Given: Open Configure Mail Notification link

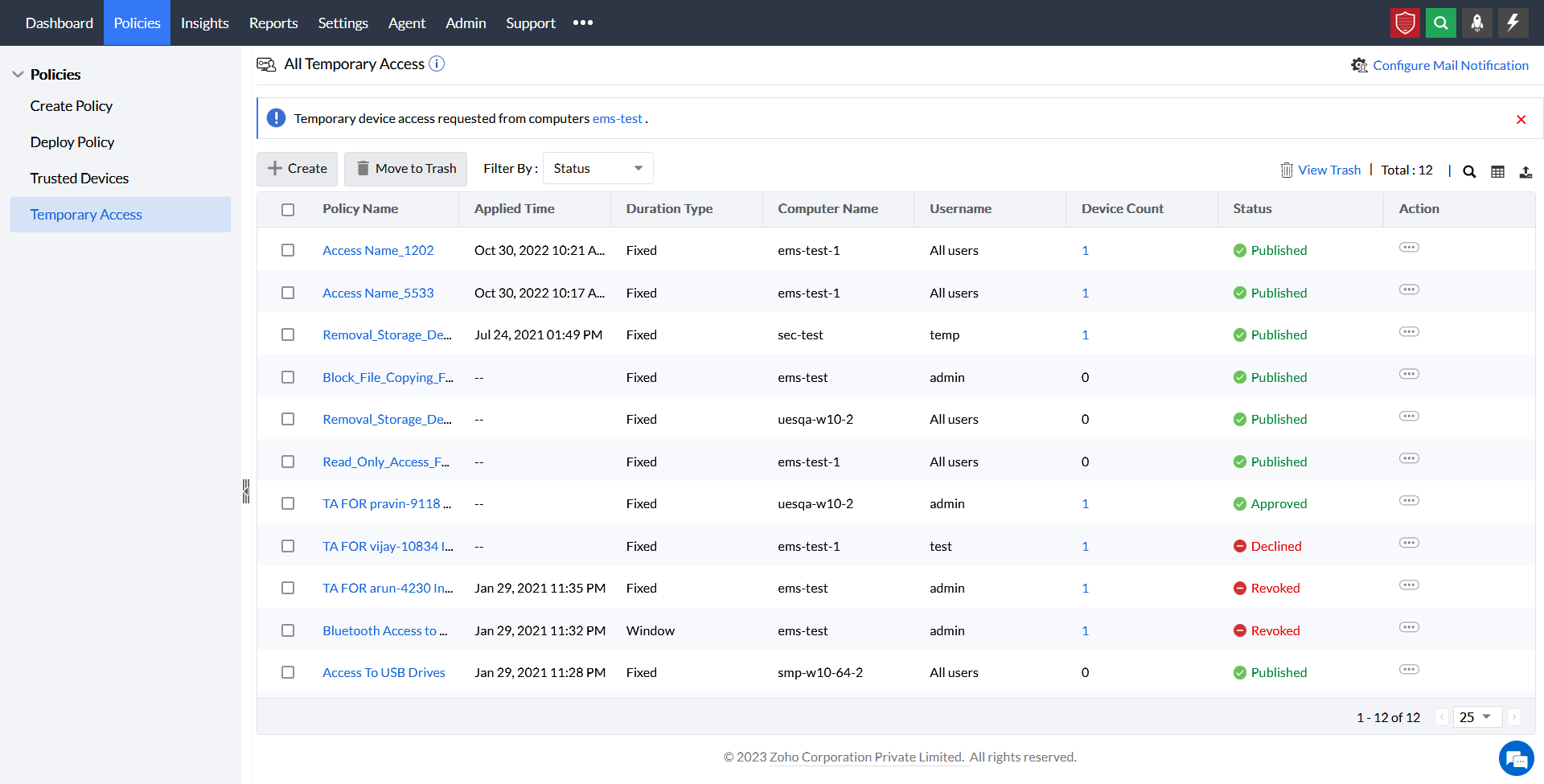Looking at the screenshot, I should [x=1450, y=66].
